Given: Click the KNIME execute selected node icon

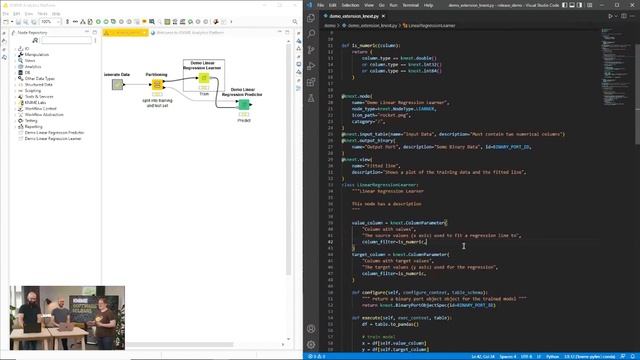Looking at the screenshot, I should point(98,22).
